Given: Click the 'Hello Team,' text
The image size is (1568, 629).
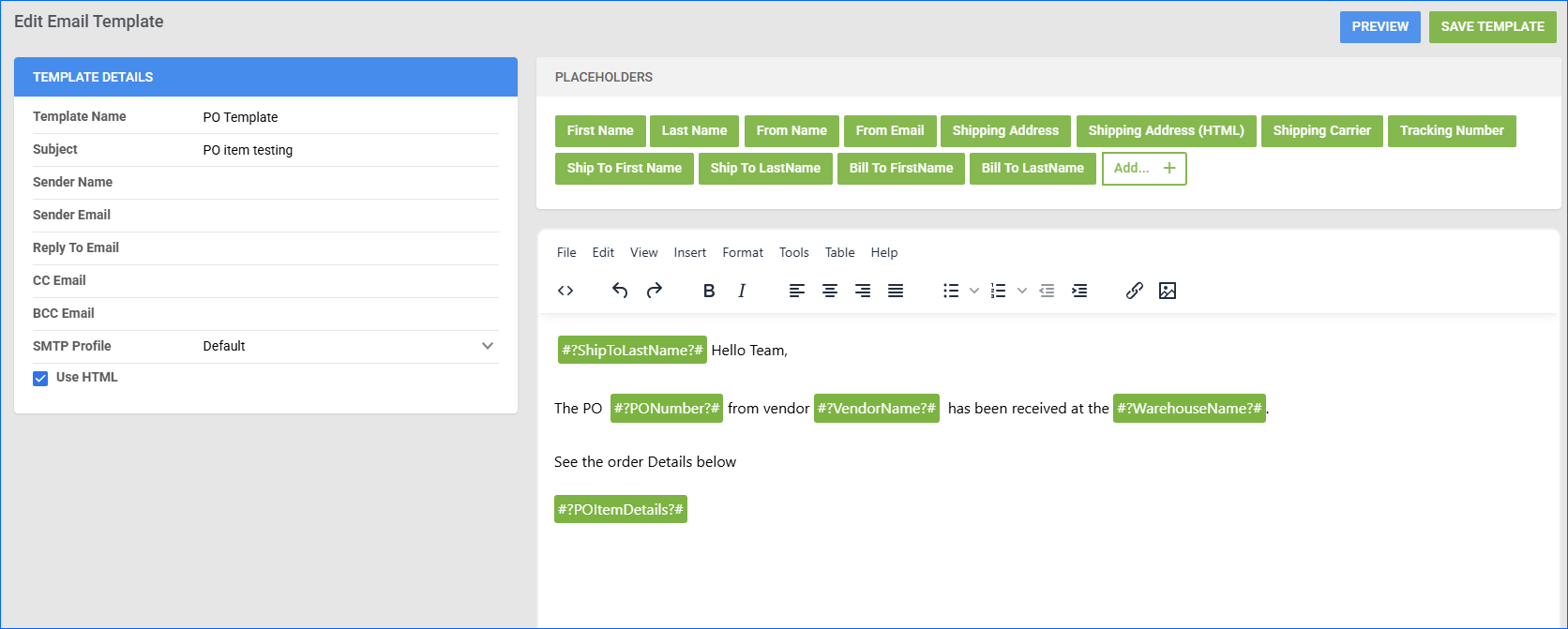Looking at the screenshot, I should pyautogui.click(x=749, y=351).
